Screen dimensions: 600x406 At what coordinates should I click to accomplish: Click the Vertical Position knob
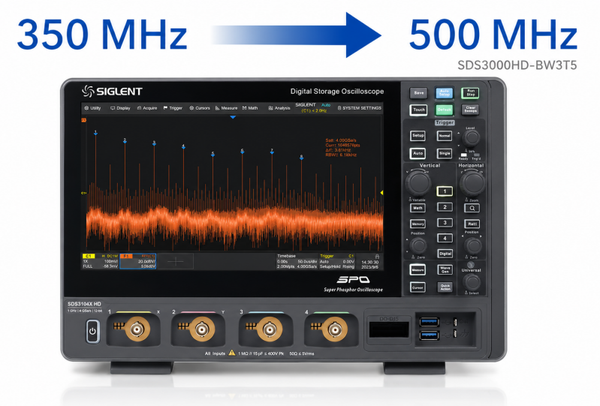tap(418, 246)
